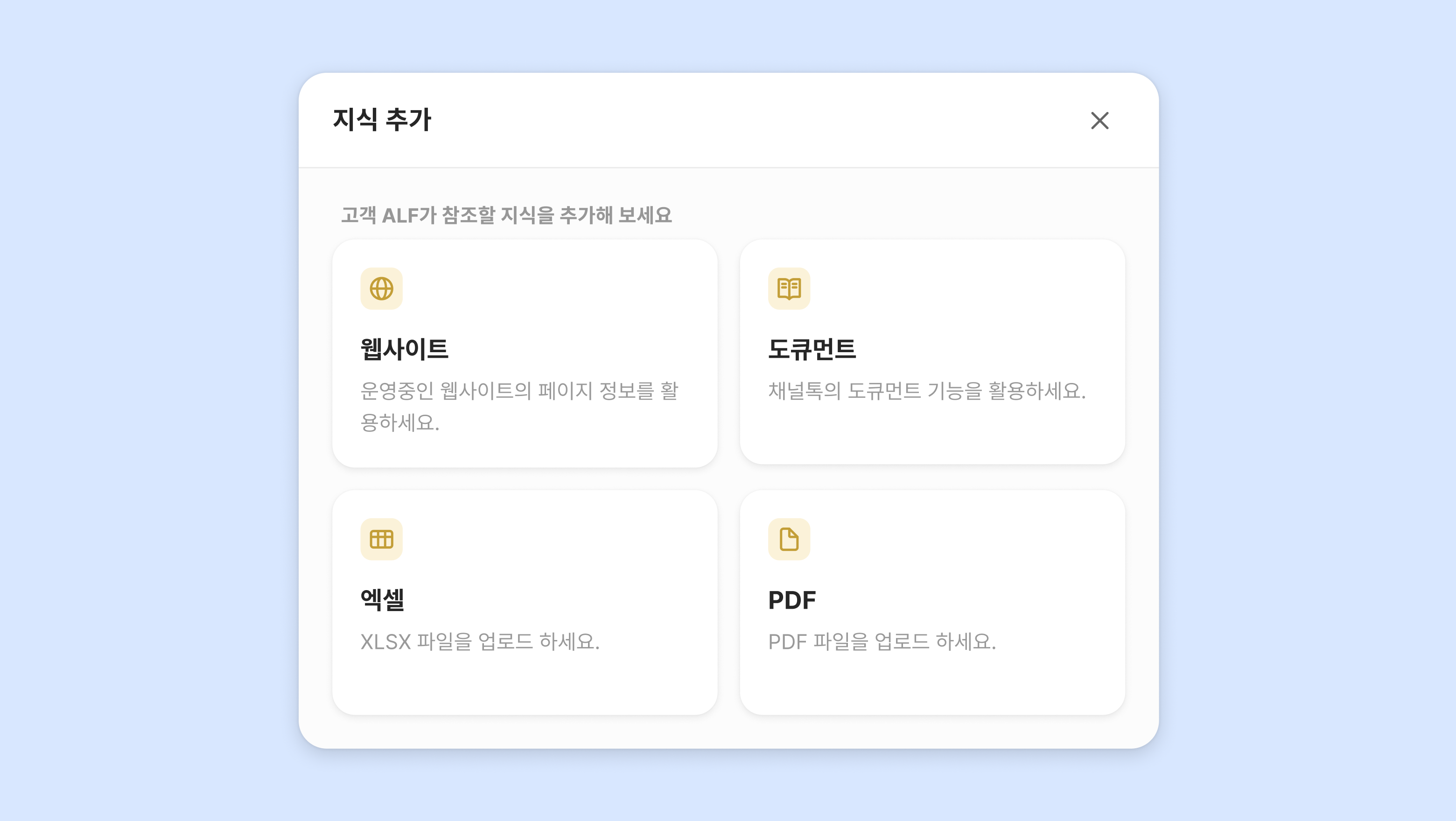Screen dimensions: 1456x821
Task: Click the PDF 파일을 업로드 하세요 description
Action: click(x=882, y=642)
